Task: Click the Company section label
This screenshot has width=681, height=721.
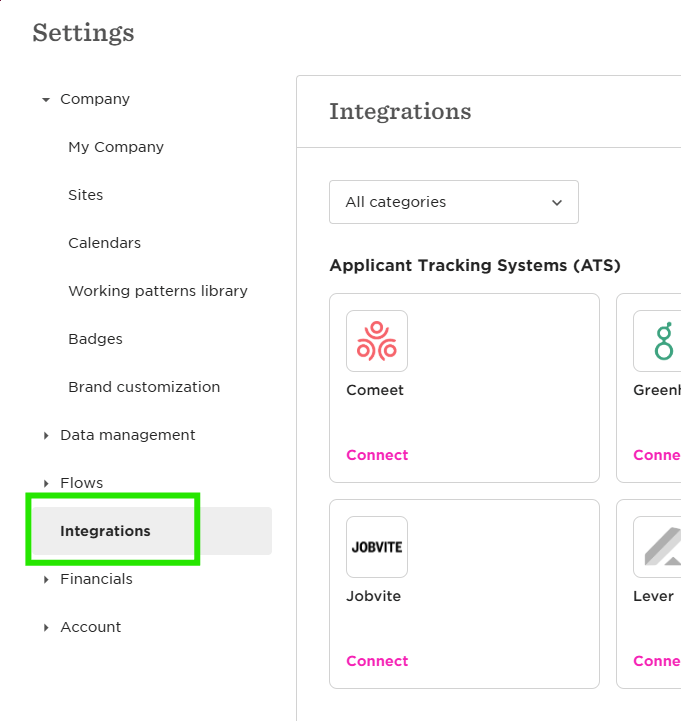Action: (95, 99)
